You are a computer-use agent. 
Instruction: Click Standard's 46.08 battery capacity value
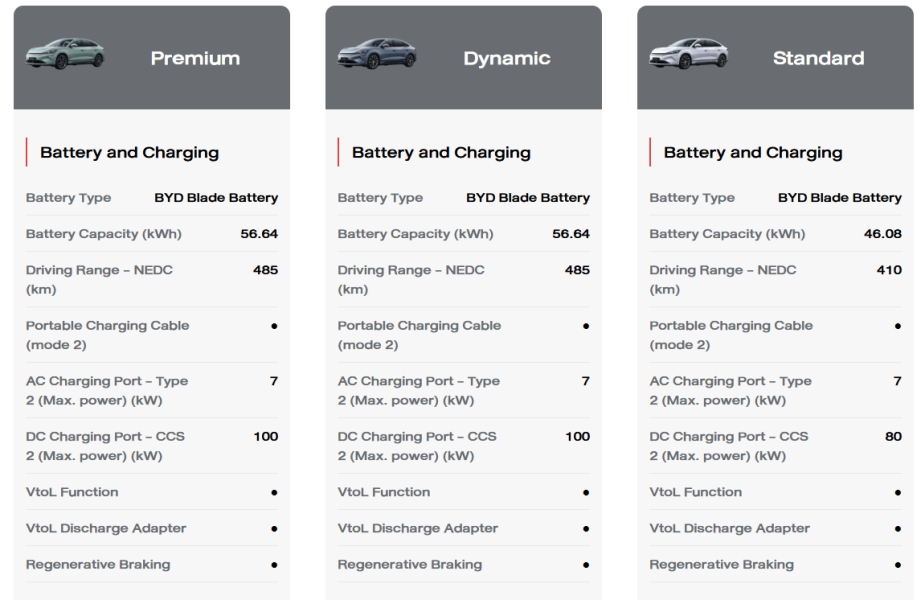(883, 234)
